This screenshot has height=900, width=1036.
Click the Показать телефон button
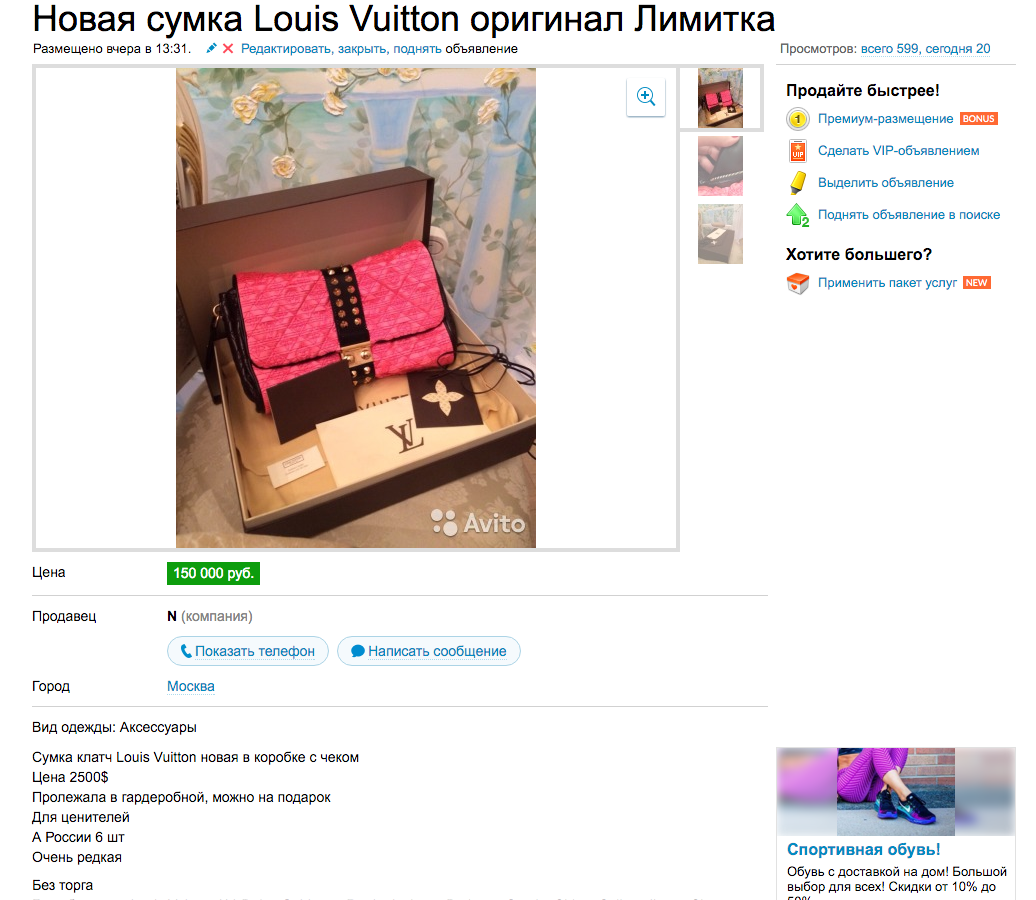tap(248, 651)
